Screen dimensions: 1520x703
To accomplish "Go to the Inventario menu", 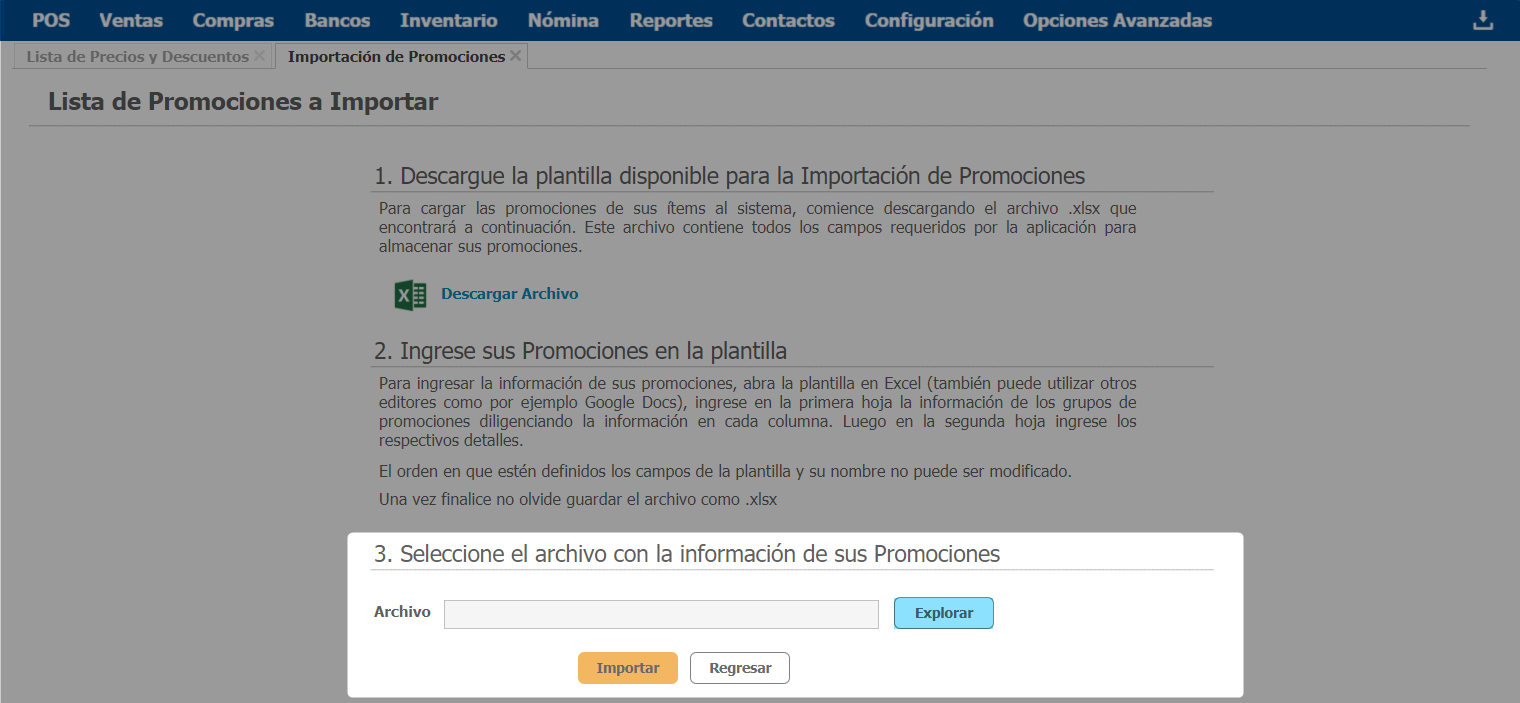I will [x=448, y=21].
